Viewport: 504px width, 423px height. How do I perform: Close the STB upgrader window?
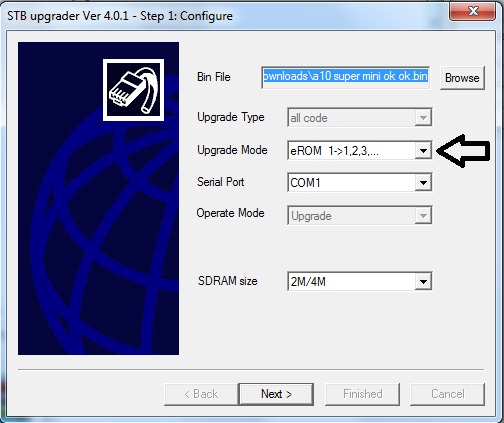(x=472, y=11)
